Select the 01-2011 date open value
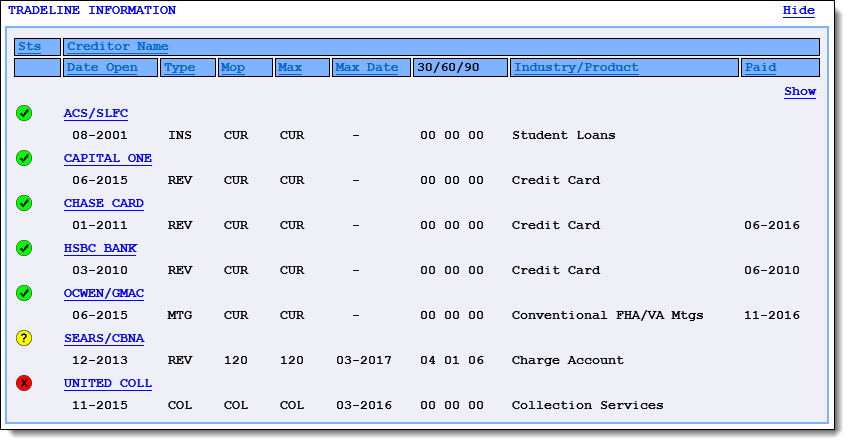 click(100, 225)
